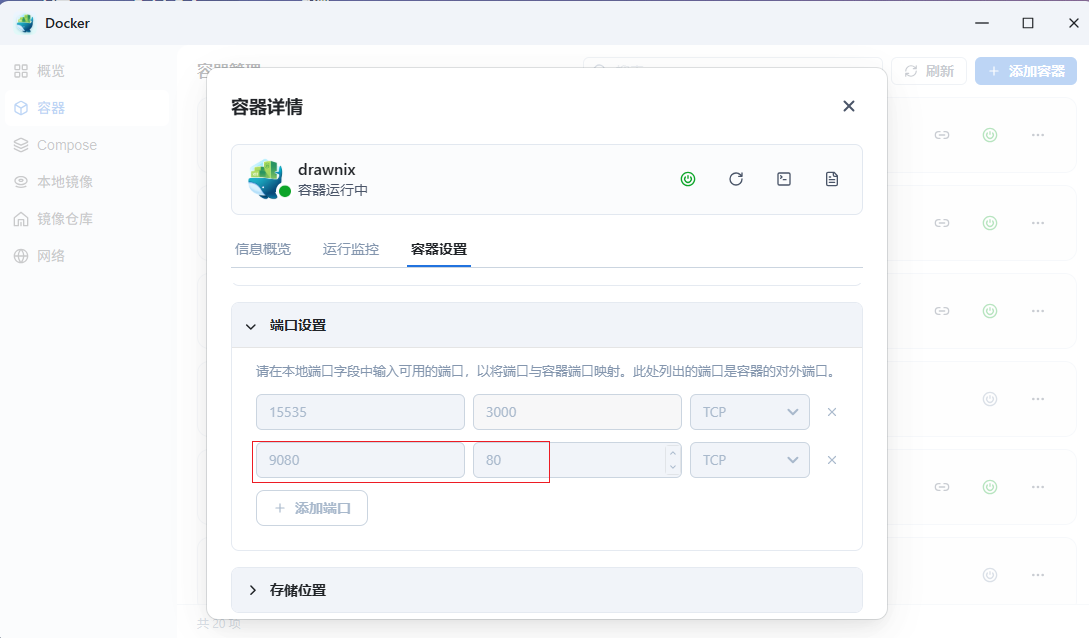The width and height of the screenshot is (1089, 638).
Task: Remove the 9080 port mapping row
Action: (x=832, y=460)
